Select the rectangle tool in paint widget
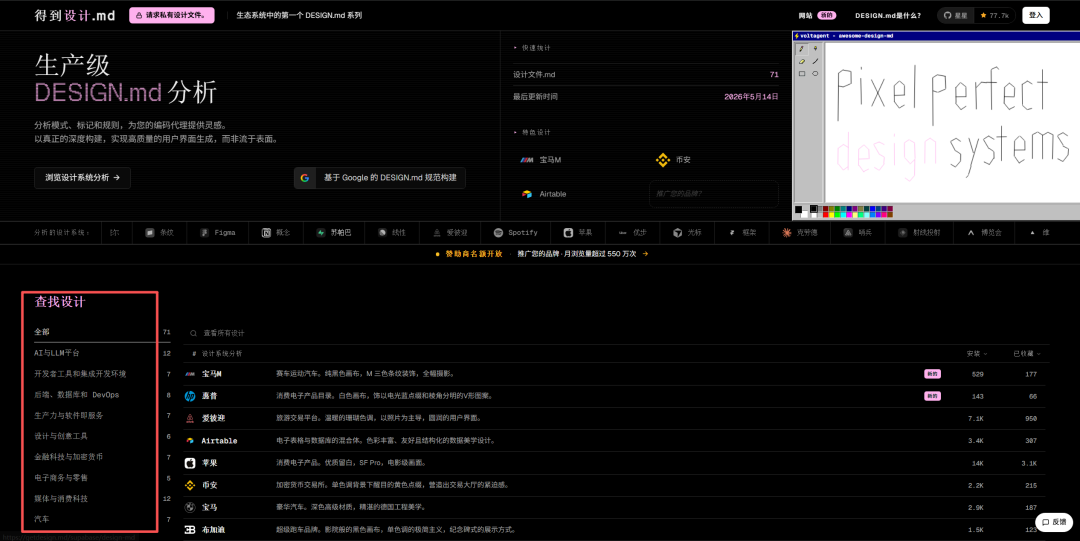The image size is (1080, 541). pyautogui.click(x=802, y=74)
